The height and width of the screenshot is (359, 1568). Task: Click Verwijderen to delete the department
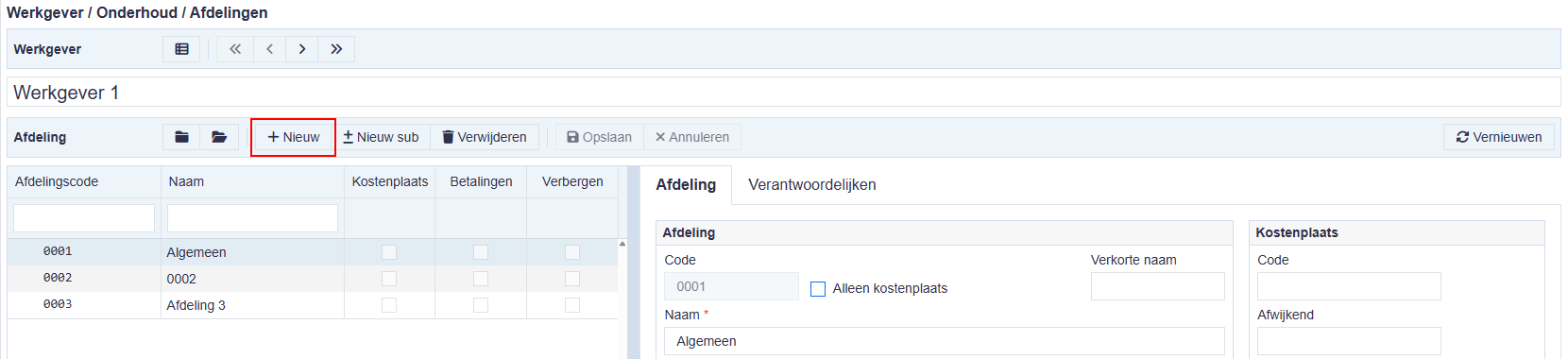[485, 137]
